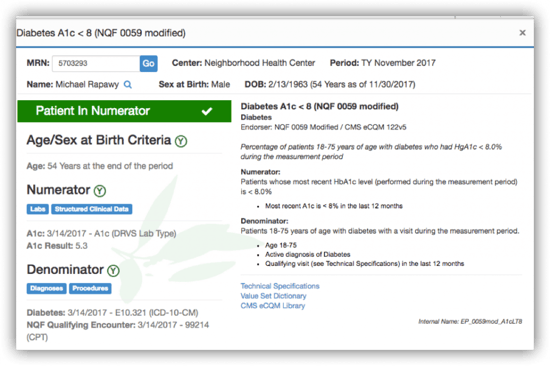This screenshot has height=366, width=550.
Task: Click the 'Period: TY November 2017' text
Action: point(383,63)
